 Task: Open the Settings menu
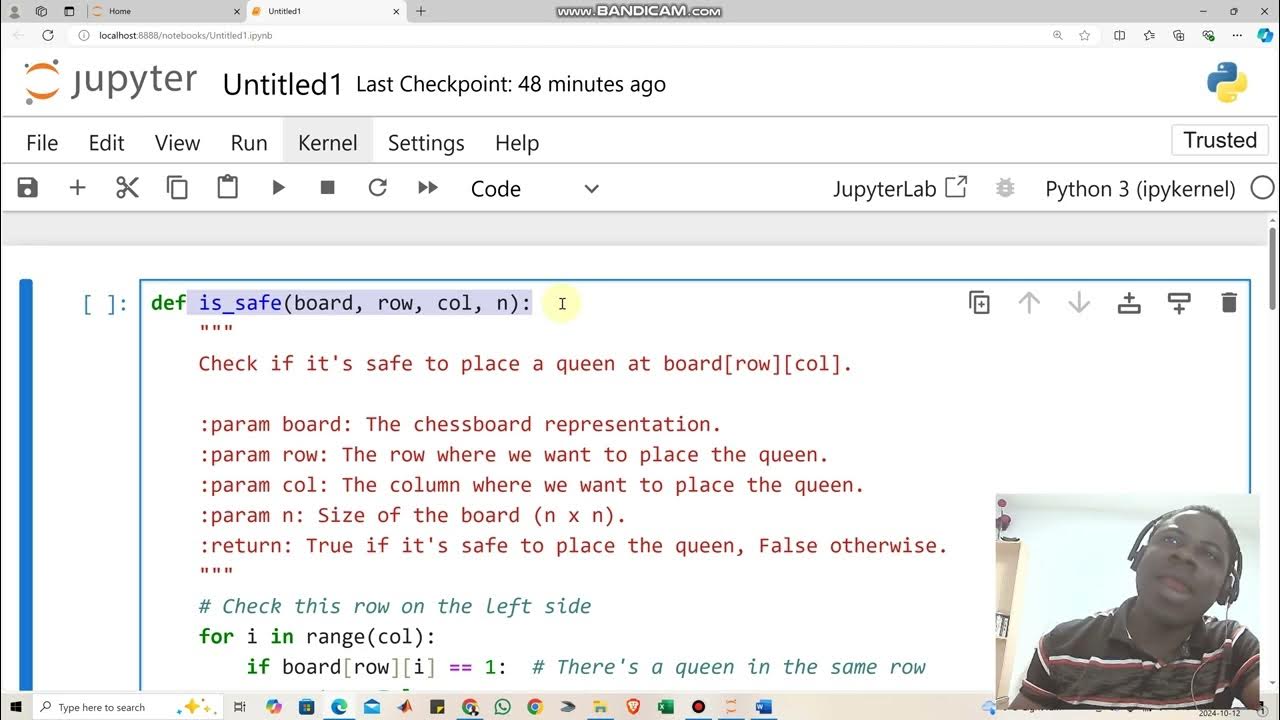[426, 143]
